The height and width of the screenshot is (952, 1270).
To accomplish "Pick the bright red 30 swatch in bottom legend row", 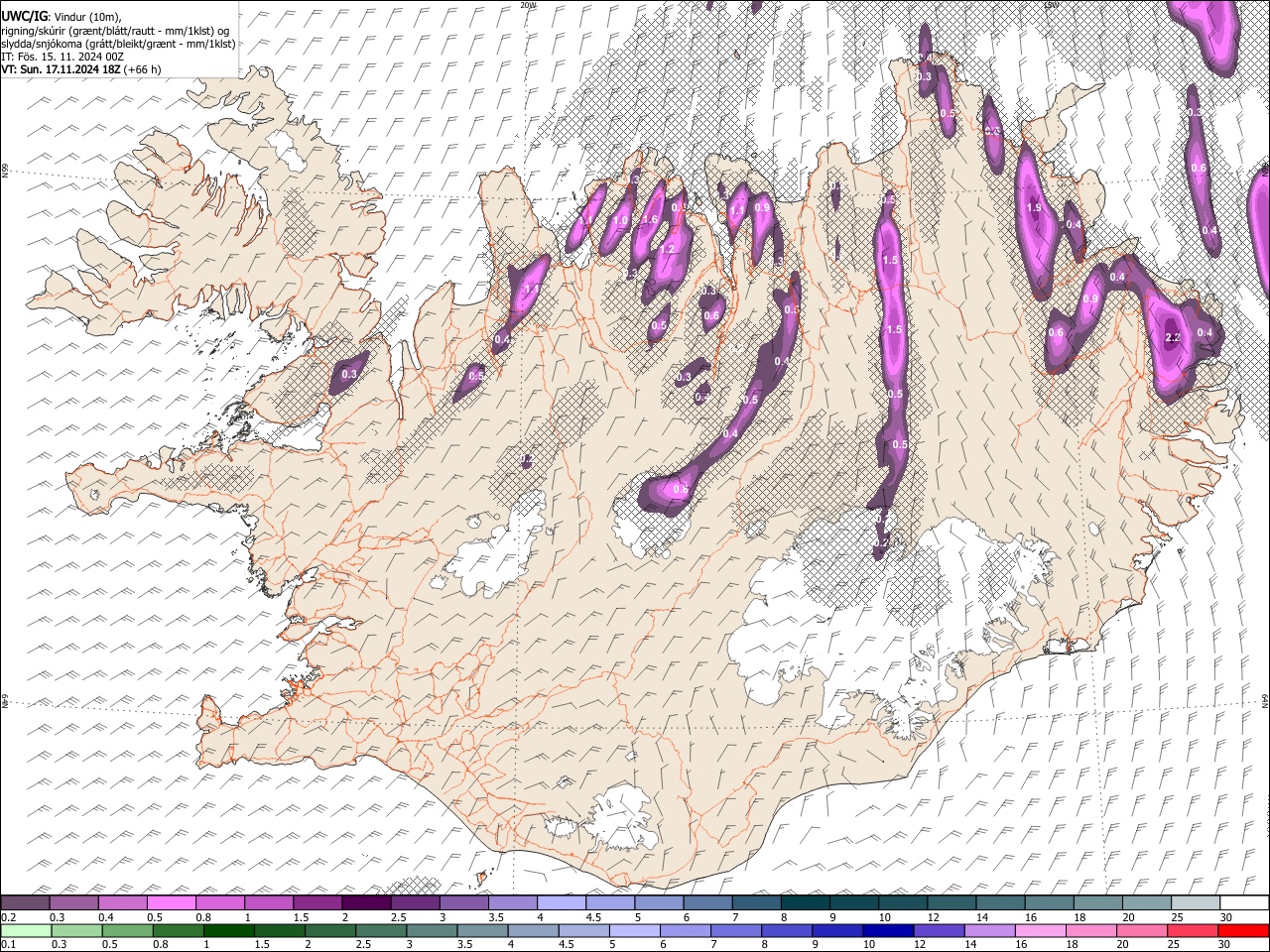I will point(1244,930).
